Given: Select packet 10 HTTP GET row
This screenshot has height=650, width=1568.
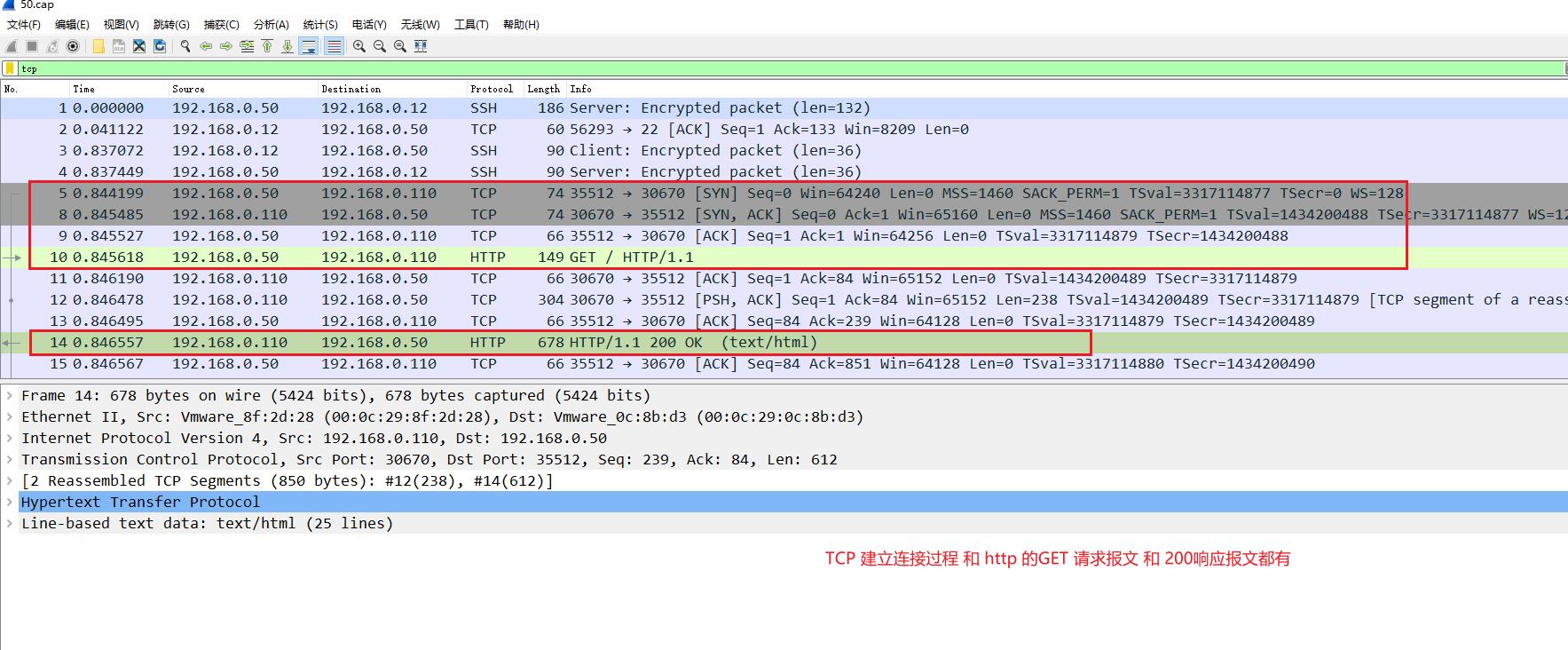Looking at the screenshot, I should tap(784, 257).
